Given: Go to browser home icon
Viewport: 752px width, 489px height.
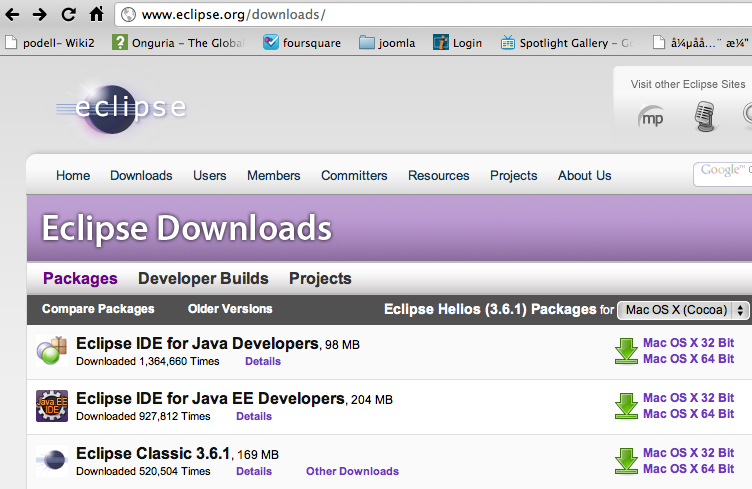Looking at the screenshot, I should tap(96, 14).
